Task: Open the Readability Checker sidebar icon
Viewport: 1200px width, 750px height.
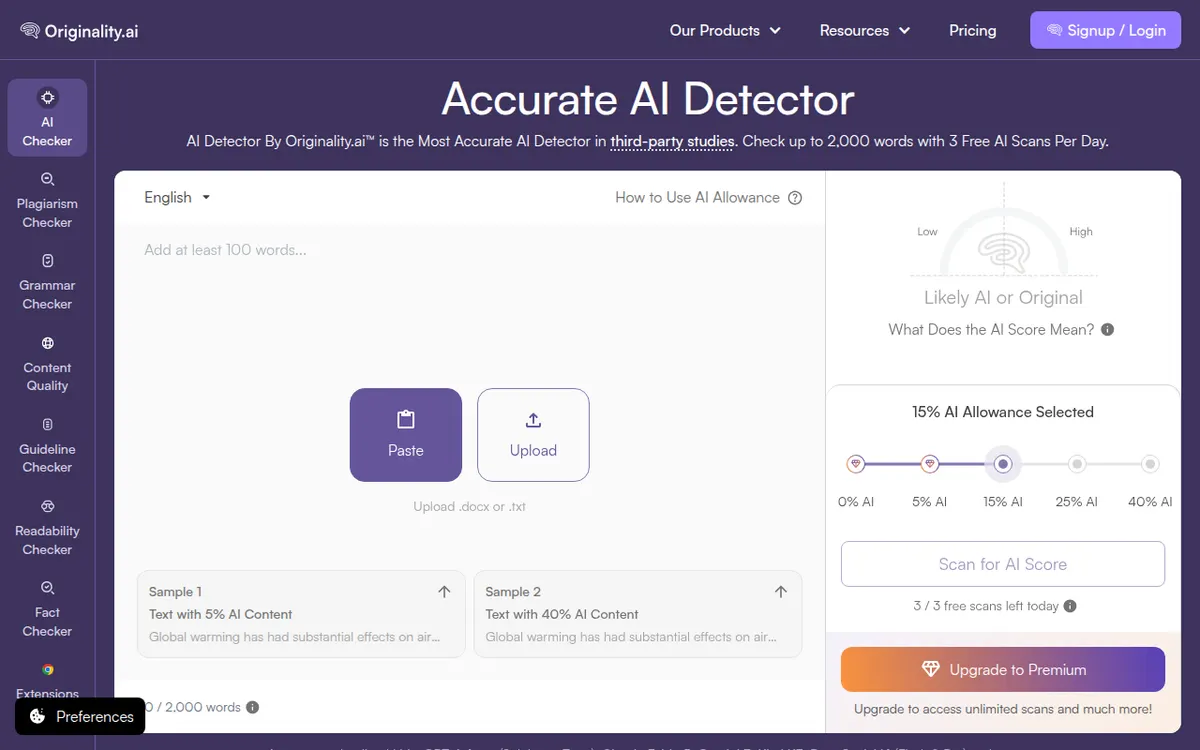Action: [47, 506]
